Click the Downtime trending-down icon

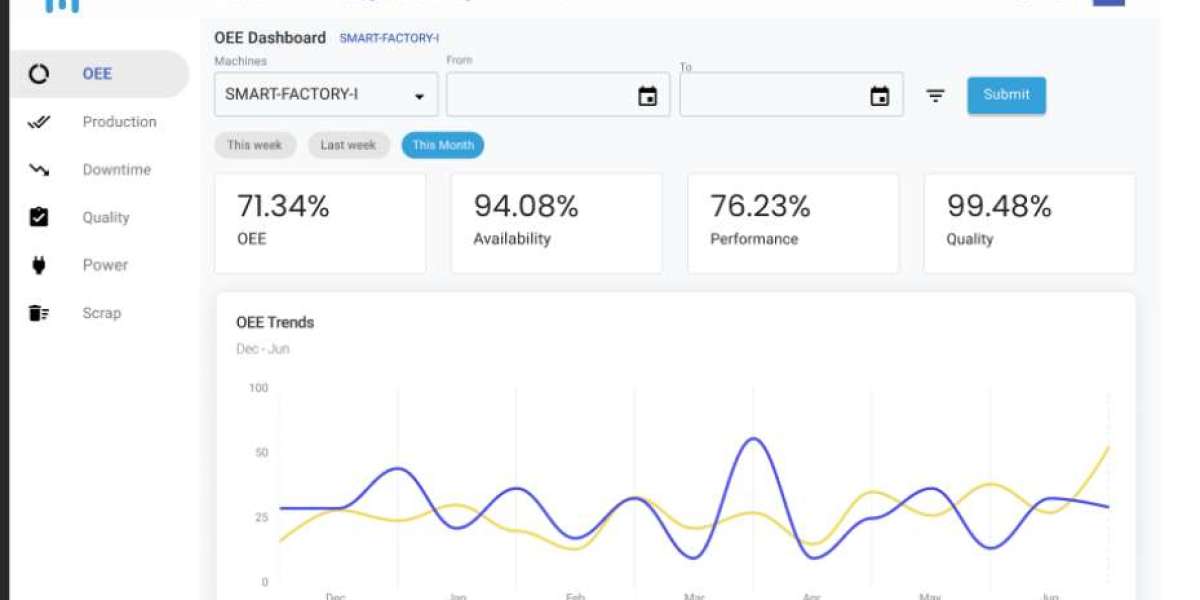click(x=39, y=170)
